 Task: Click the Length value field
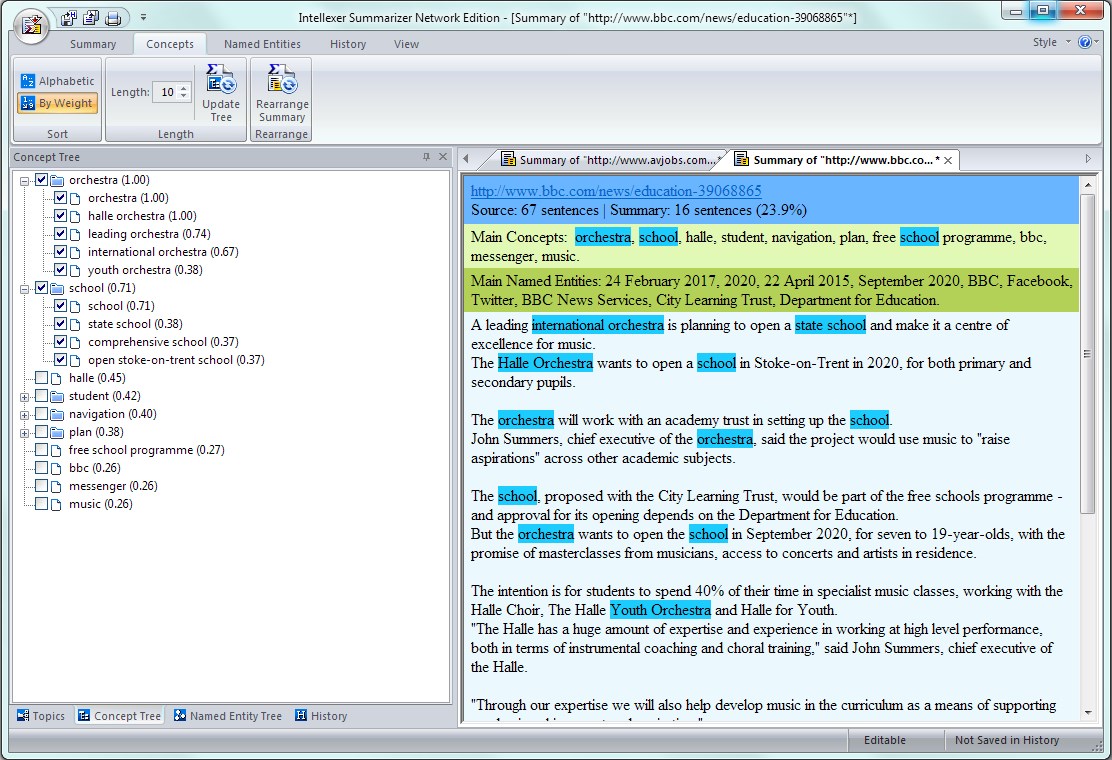point(167,92)
